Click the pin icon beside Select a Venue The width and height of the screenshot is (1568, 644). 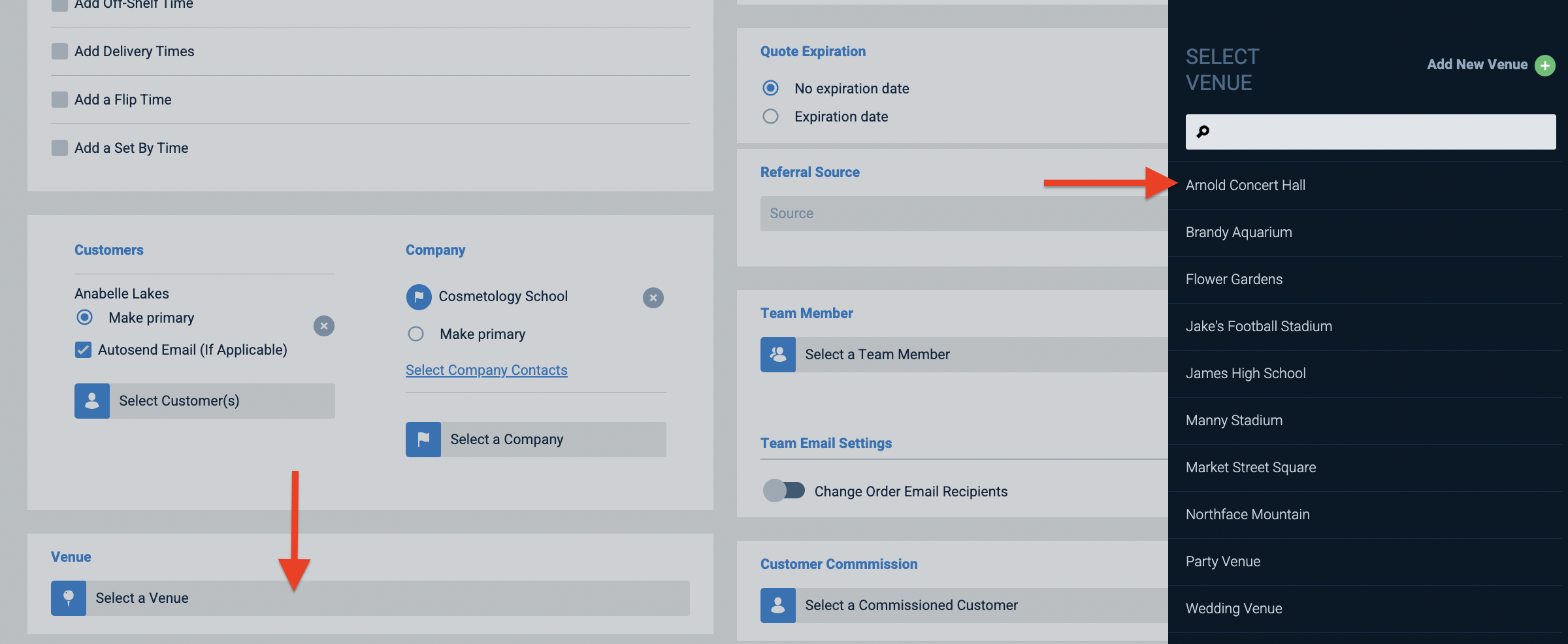click(x=69, y=598)
